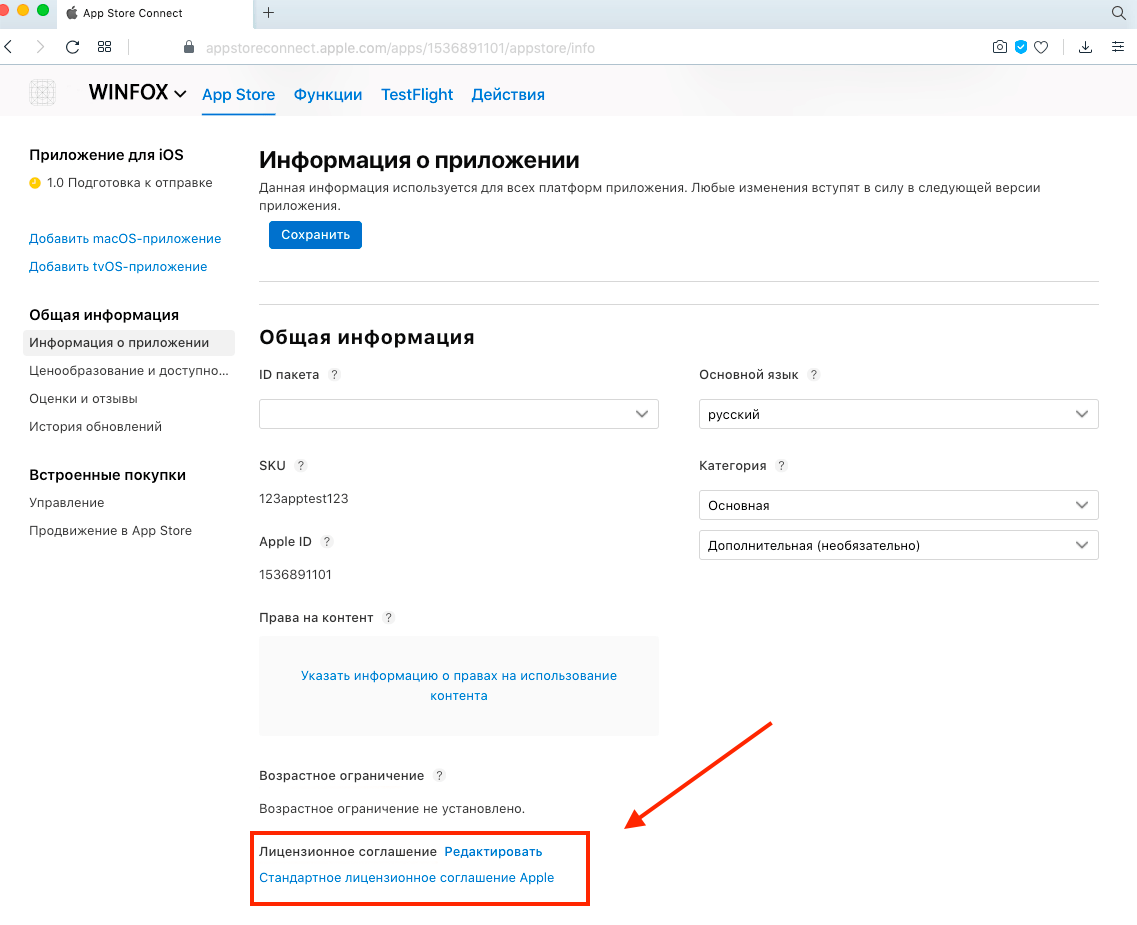Switch to the Функции tab
1137x925 pixels.
pyautogui.click(x=328, y=95)
